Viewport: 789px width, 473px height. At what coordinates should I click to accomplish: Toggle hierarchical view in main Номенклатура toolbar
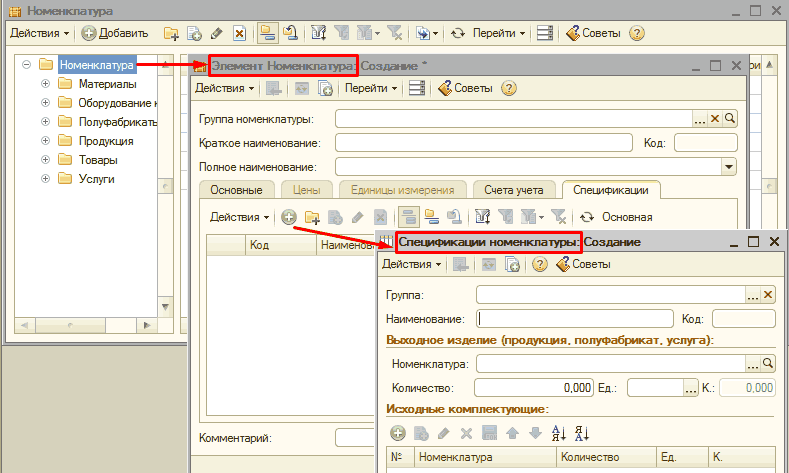pyautogui.click(x=268, y=34)
